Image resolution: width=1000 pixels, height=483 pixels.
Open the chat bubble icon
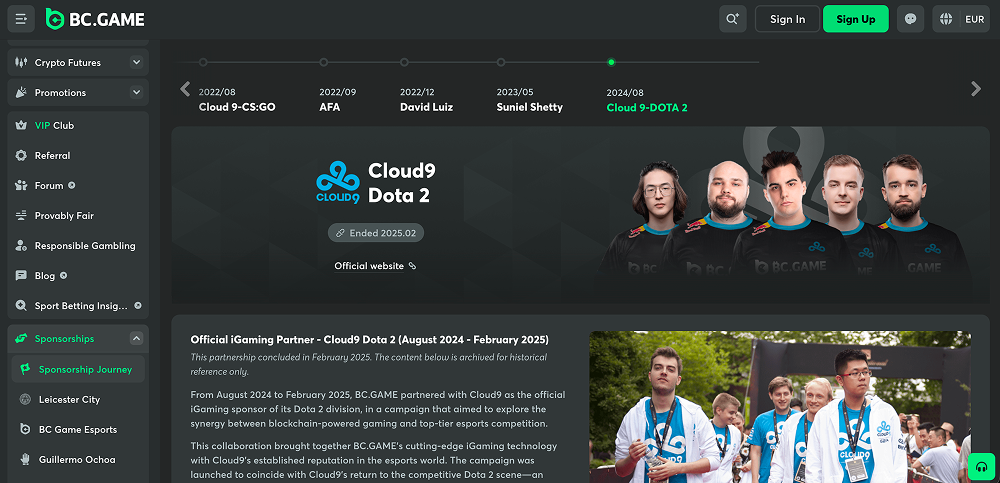(911, 19)
